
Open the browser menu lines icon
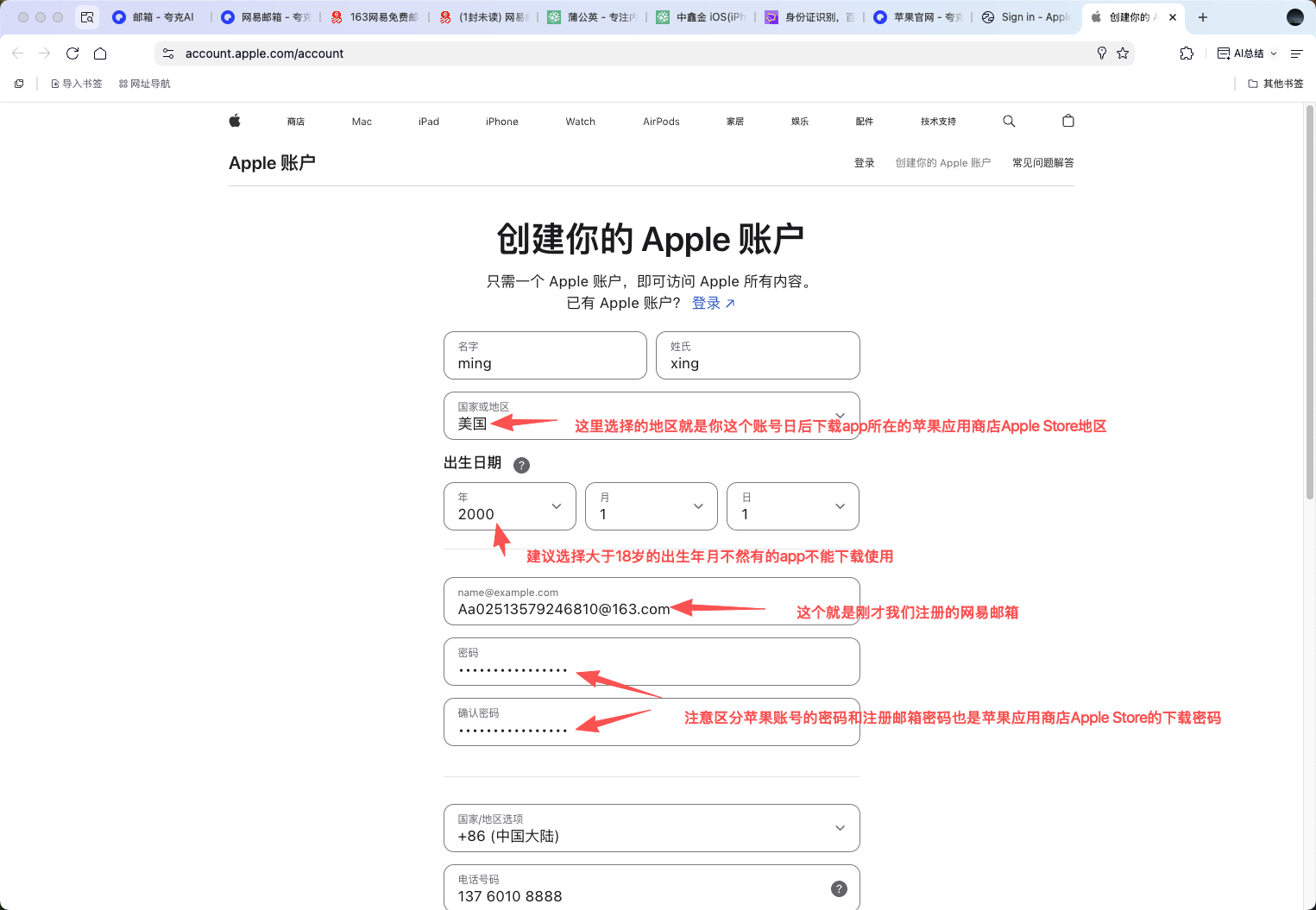click(1296, 53)
